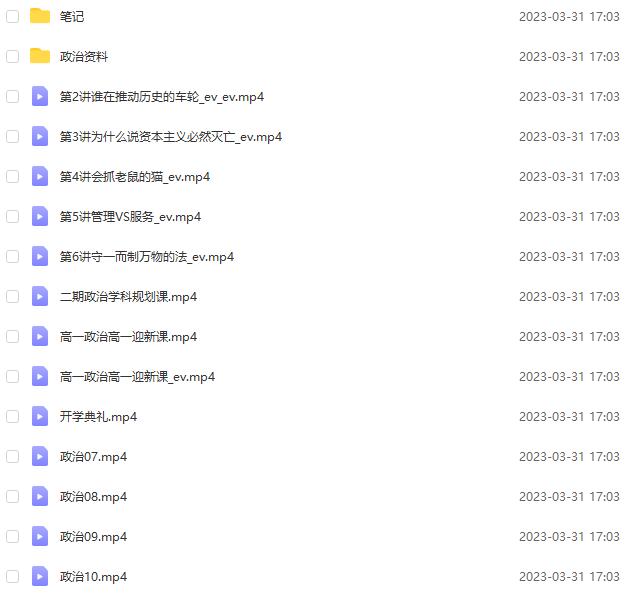Select checkbox for 二期政治学科规划课.mp4
This screenshot has width=635, height=607.
(13, 296)
